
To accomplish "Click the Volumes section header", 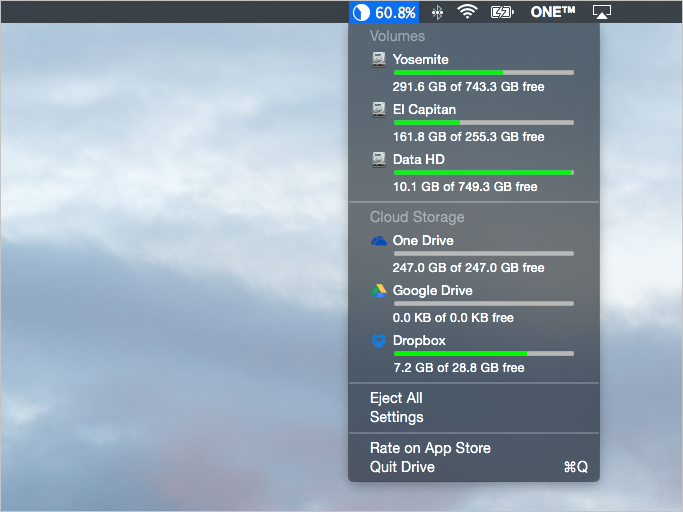I will pos(397,36).
